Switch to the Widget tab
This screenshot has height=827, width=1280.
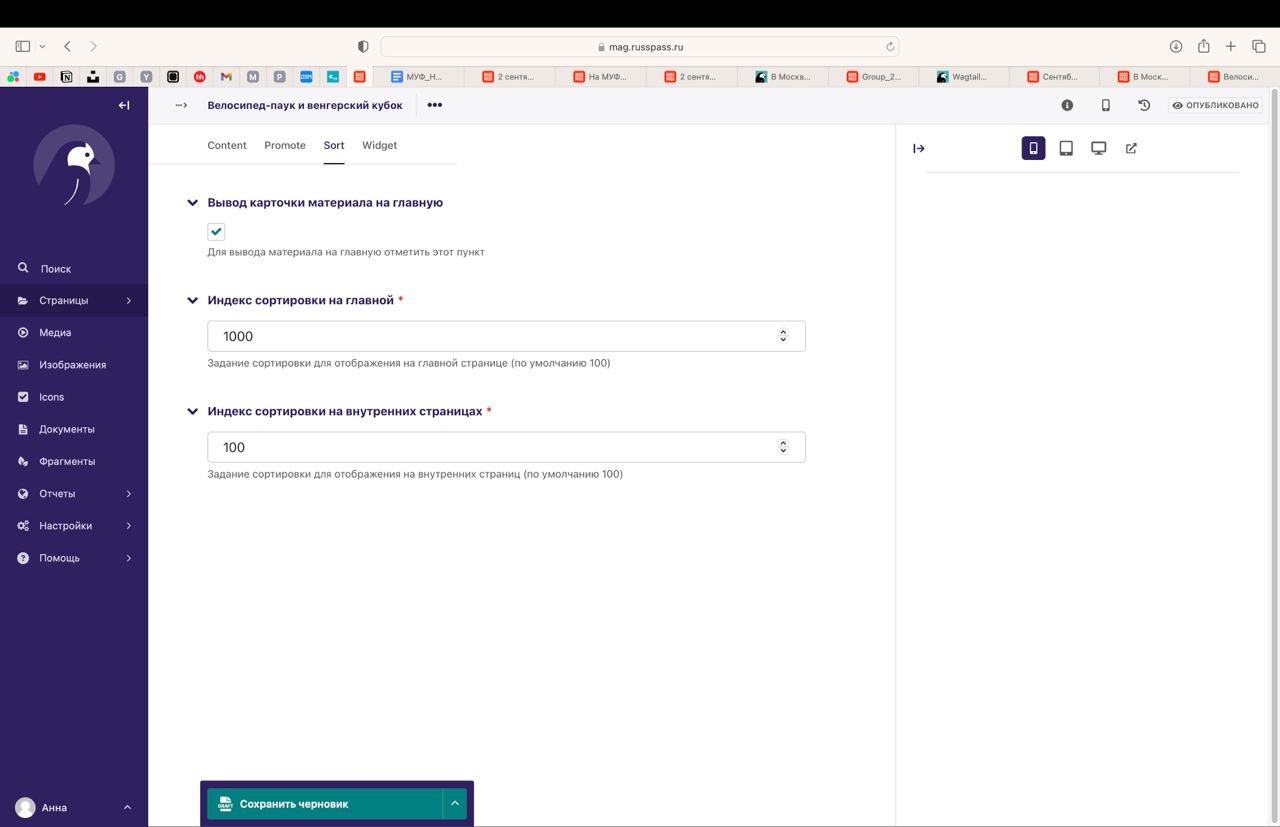[x=379, y=145]
